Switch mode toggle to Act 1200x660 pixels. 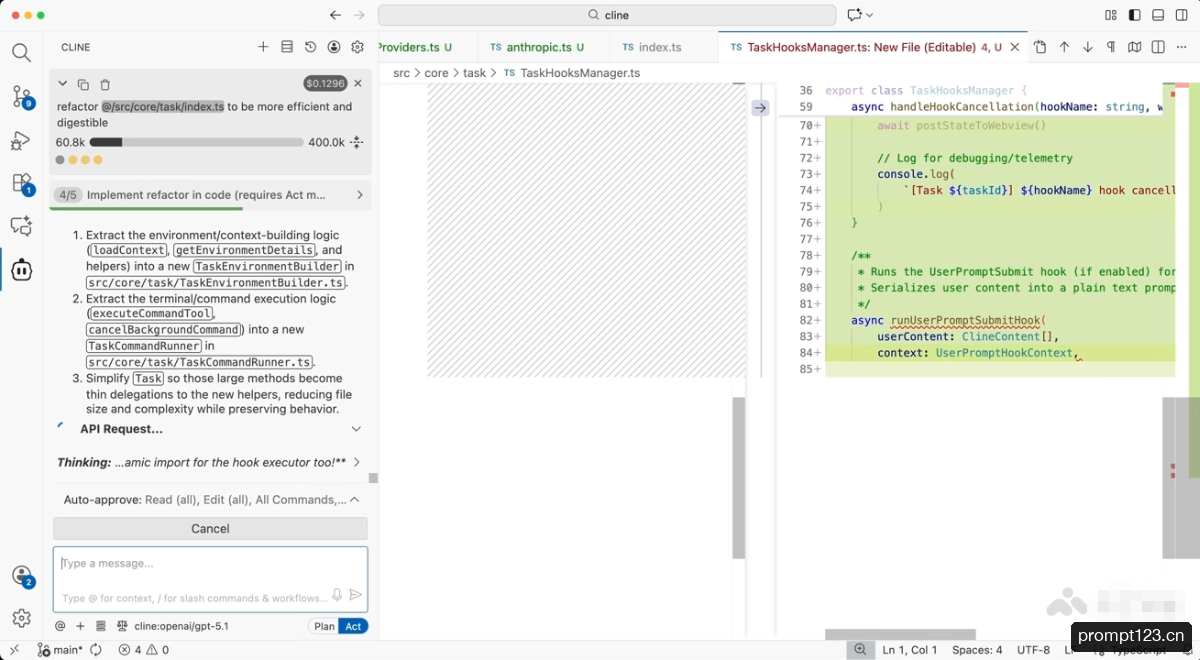(x=353, y=626)
